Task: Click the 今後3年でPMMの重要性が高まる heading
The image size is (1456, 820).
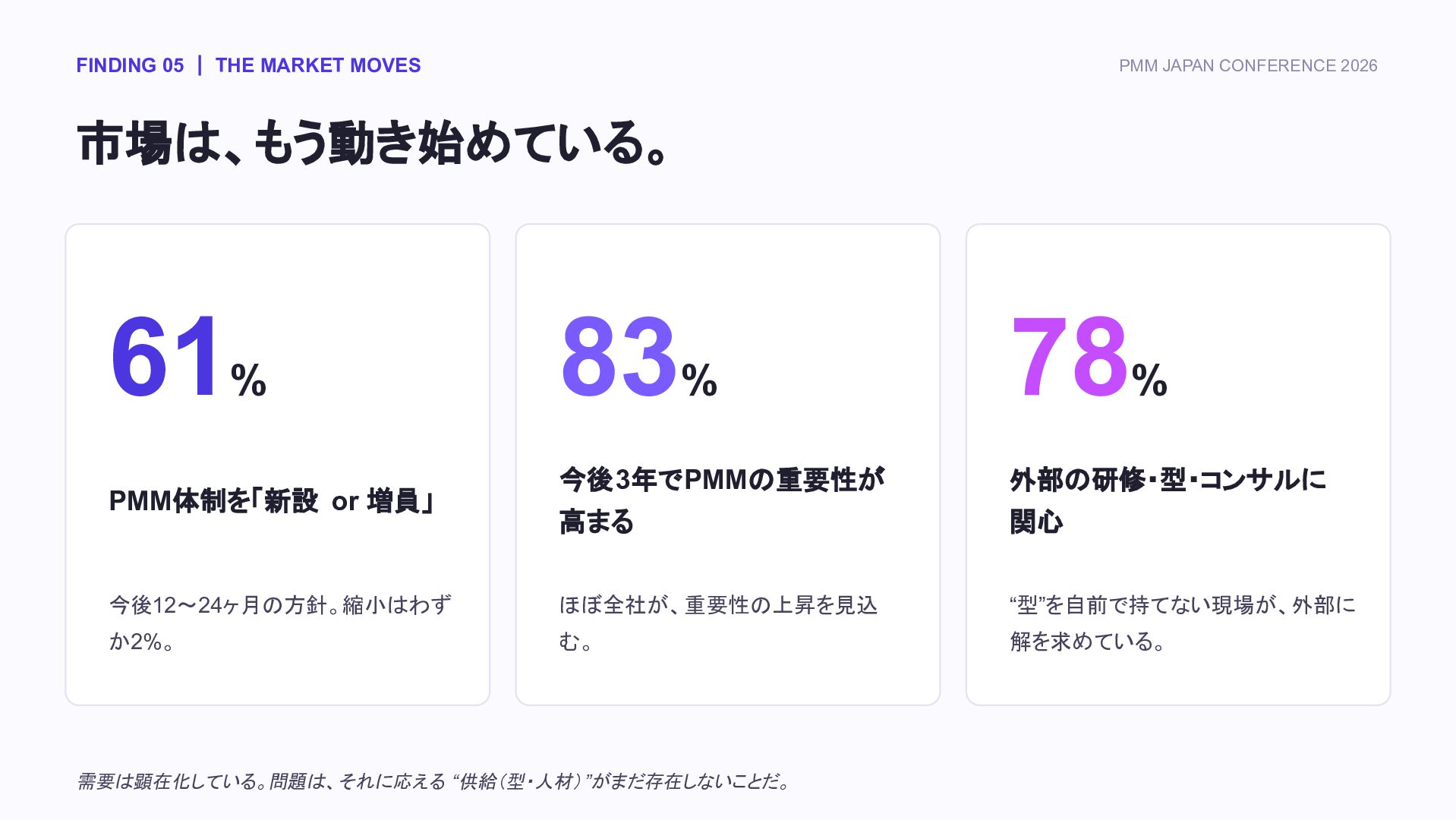Action: tap(723, 500)
